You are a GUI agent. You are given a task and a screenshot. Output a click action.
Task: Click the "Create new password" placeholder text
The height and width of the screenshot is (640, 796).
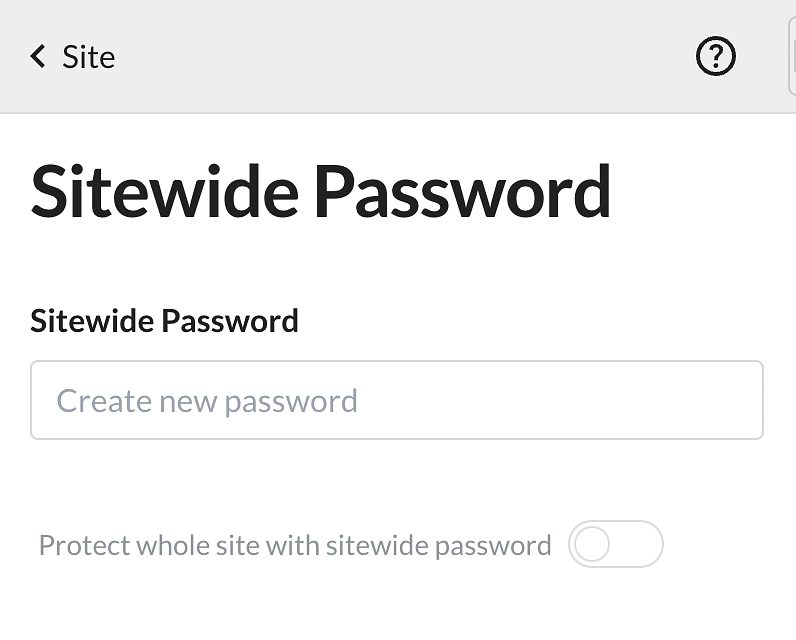(x=207, y=401)
